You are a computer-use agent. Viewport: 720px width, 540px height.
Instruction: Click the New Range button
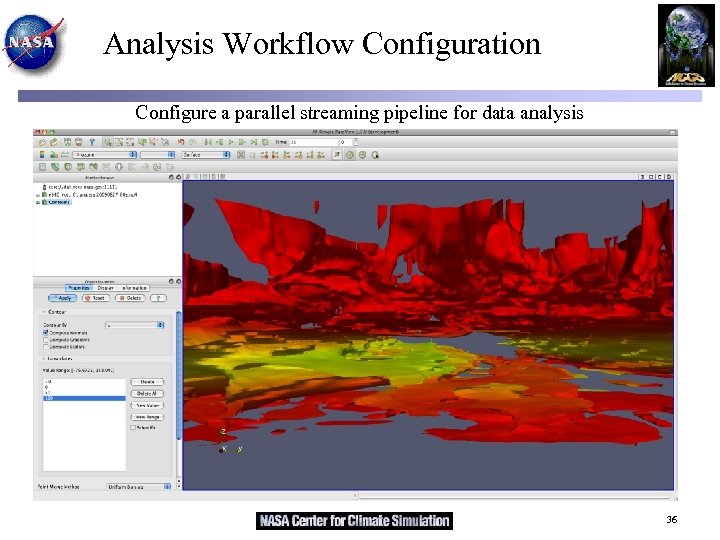[x=147, y=417]
